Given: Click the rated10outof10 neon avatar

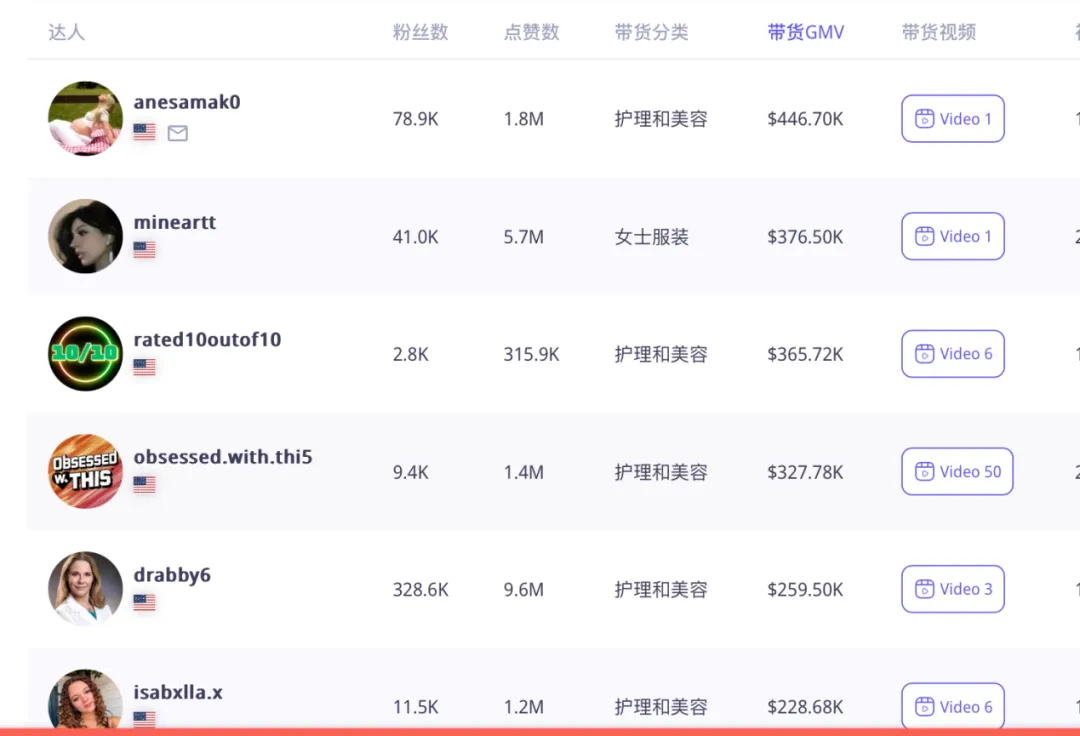Looking at the screenshot, I should click(x=85, y=354).
